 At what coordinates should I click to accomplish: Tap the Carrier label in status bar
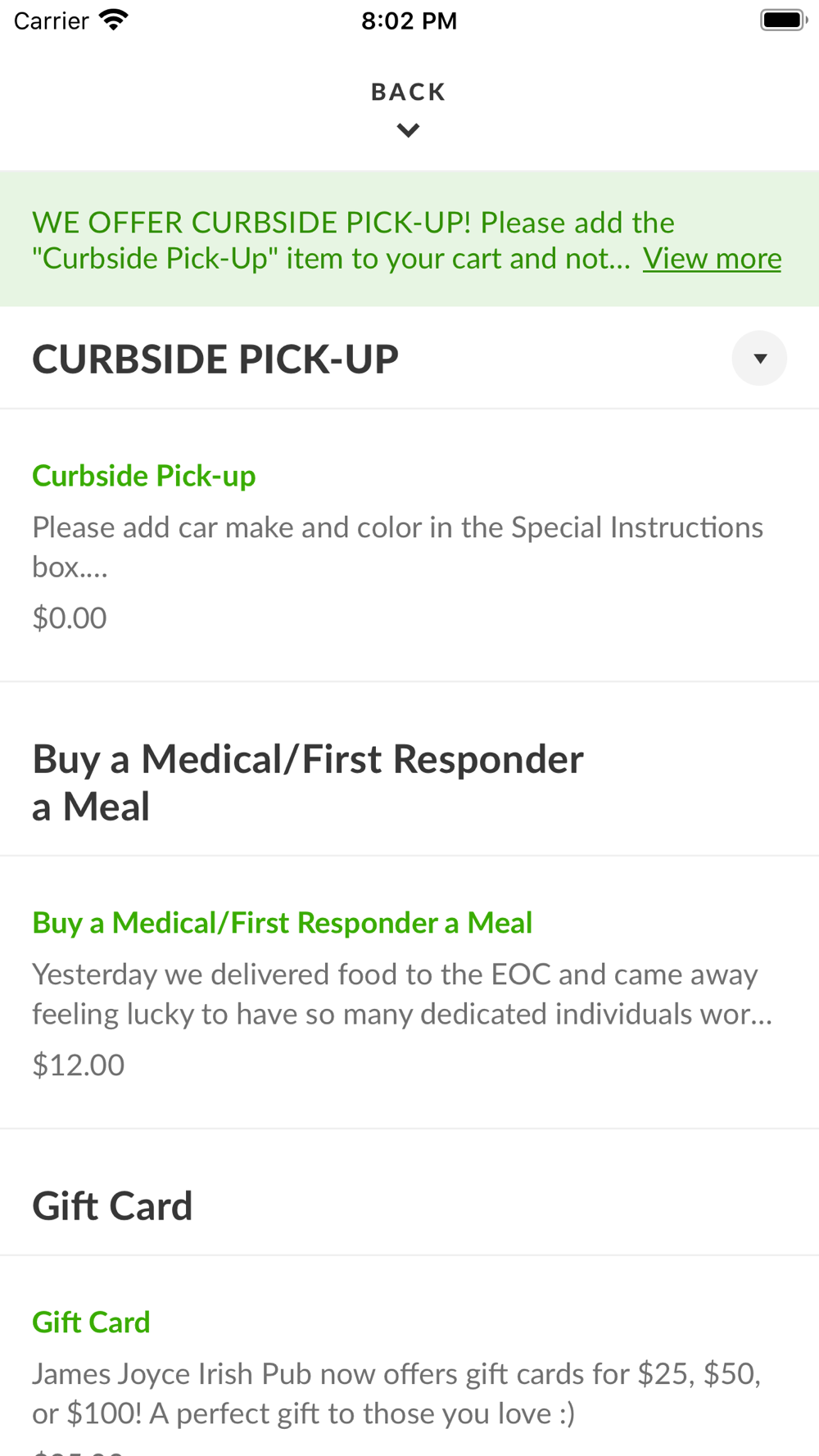tap(51, 20)
